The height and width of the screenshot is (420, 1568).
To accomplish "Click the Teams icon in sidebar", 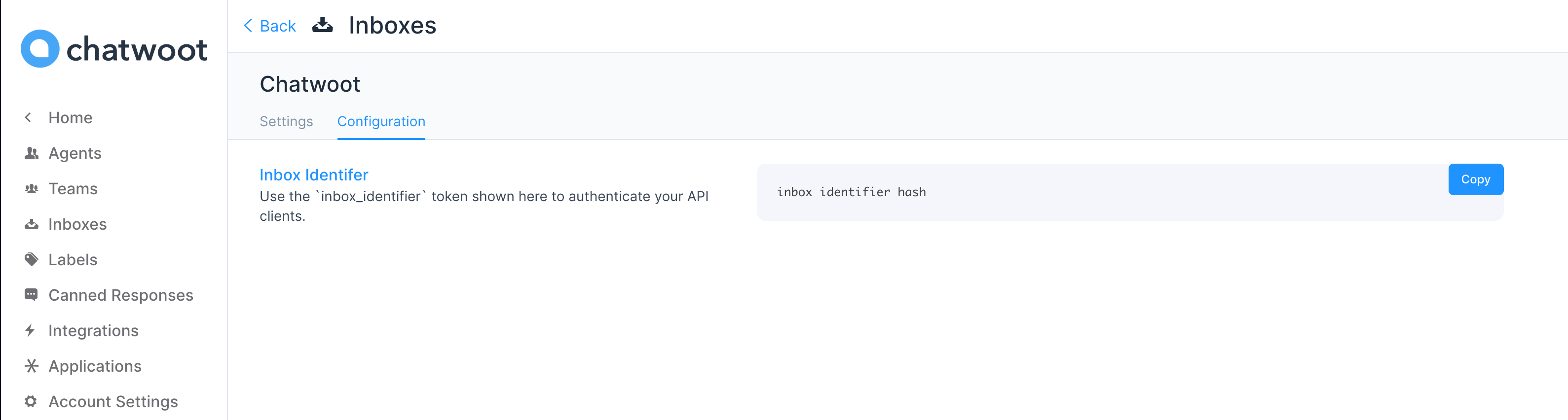I will point(32,188).
